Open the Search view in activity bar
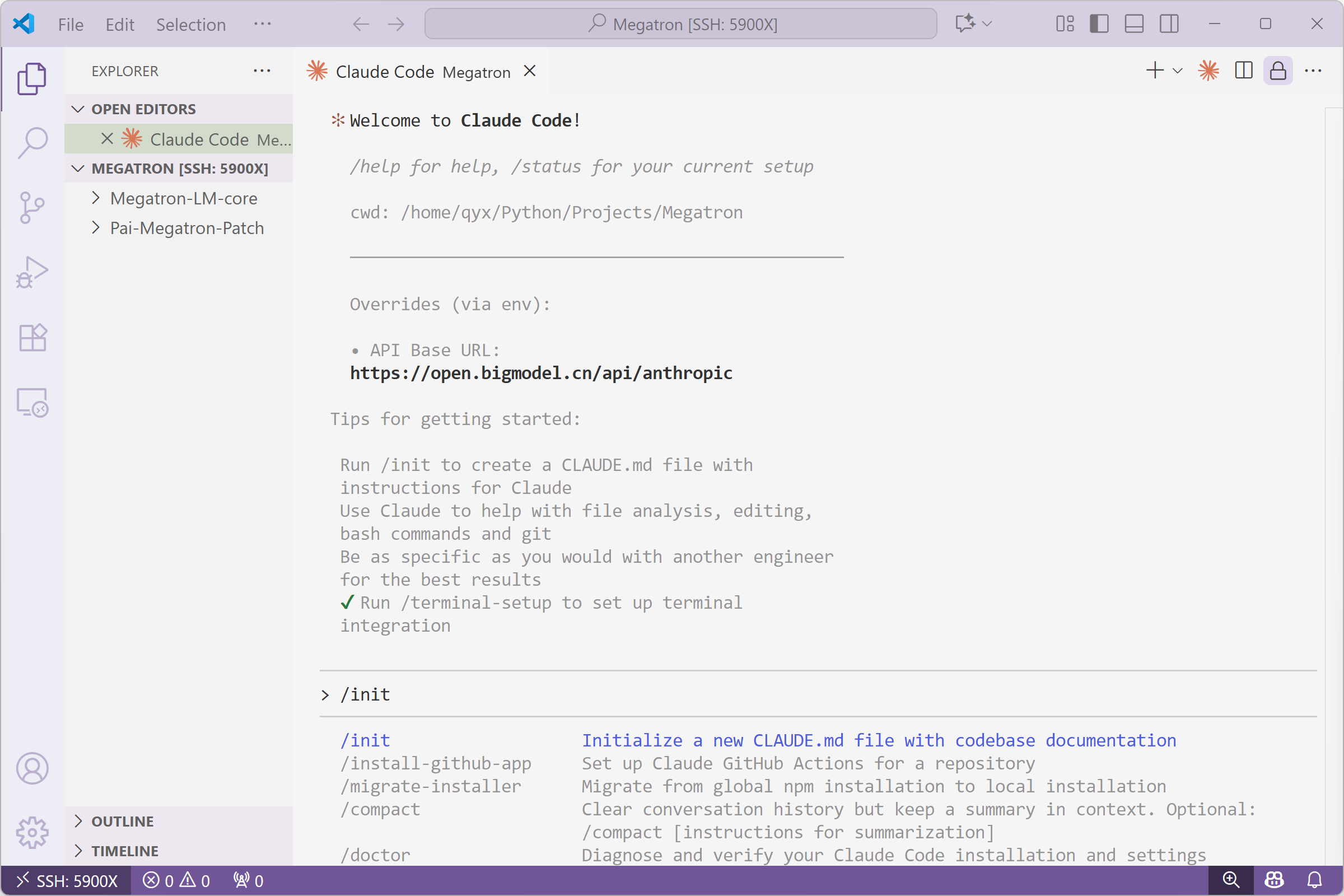The width and height of the screenshot is (1344, 896). pos(32,143)
